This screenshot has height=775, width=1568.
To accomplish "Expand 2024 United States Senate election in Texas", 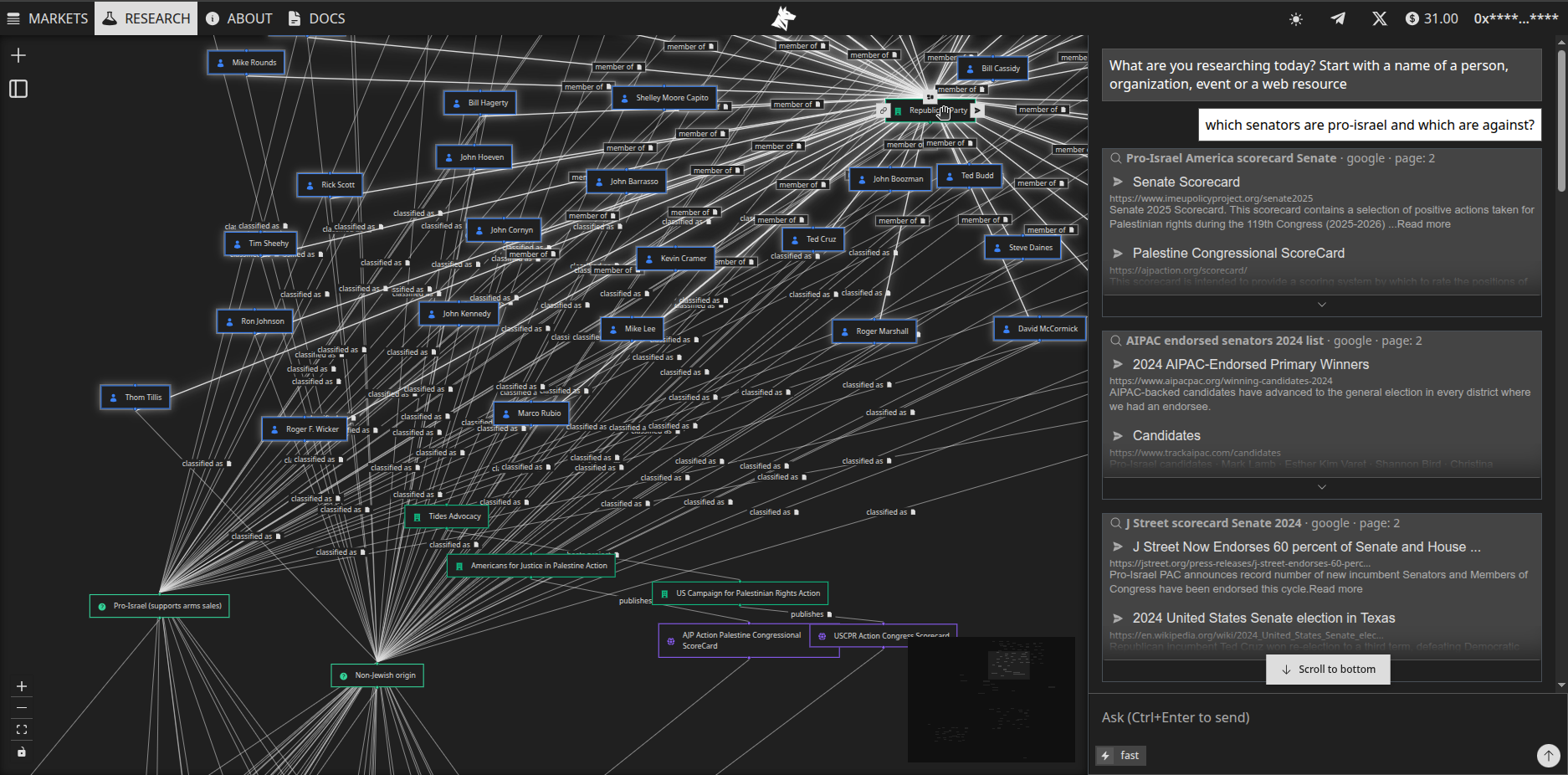I will (x=1118, y=618).
